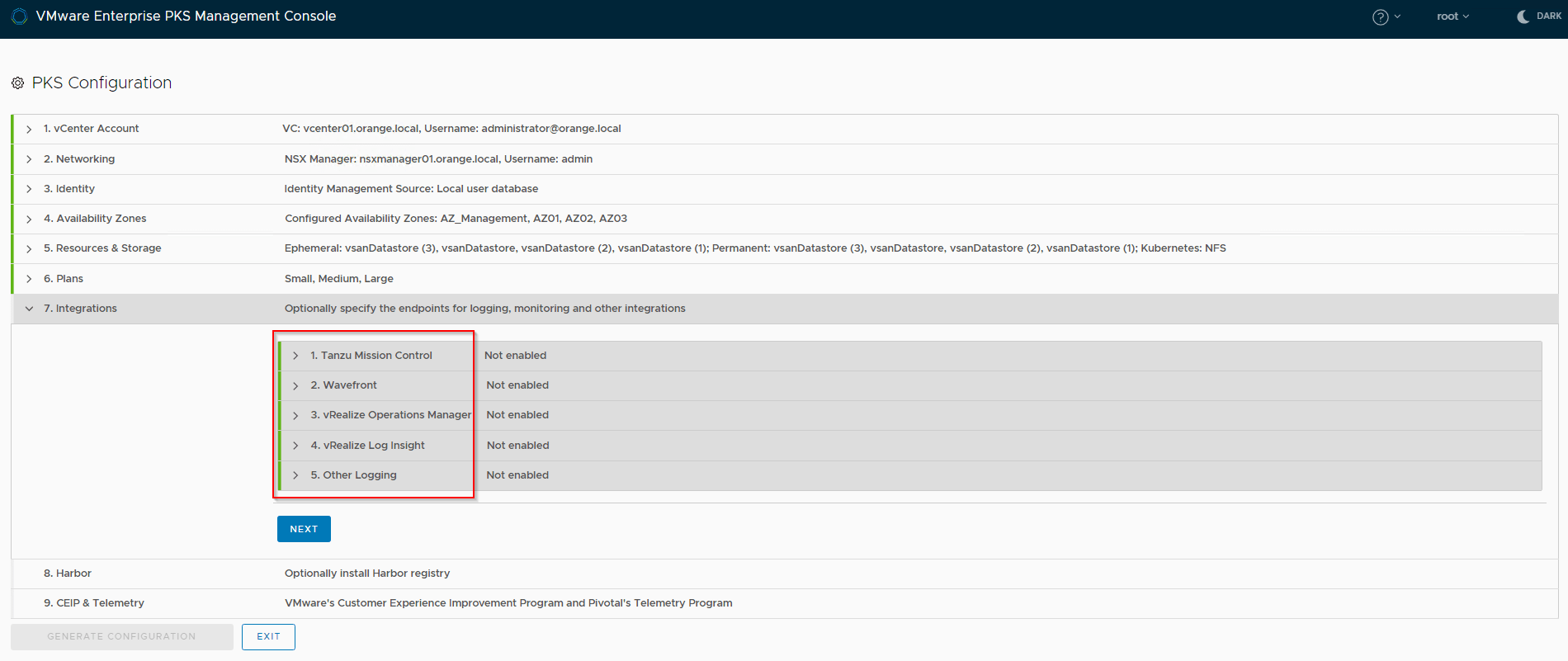Image resolution: width=1568 pixels, height=661 pixels.
Task: Click the Customer Experience Improvement Program text
Action: coord(508,603)
